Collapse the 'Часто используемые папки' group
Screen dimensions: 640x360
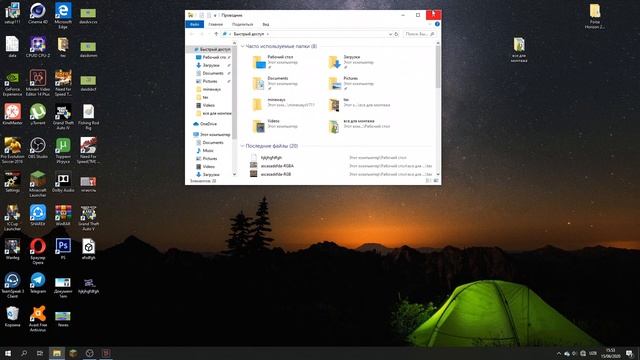point(242,47)
